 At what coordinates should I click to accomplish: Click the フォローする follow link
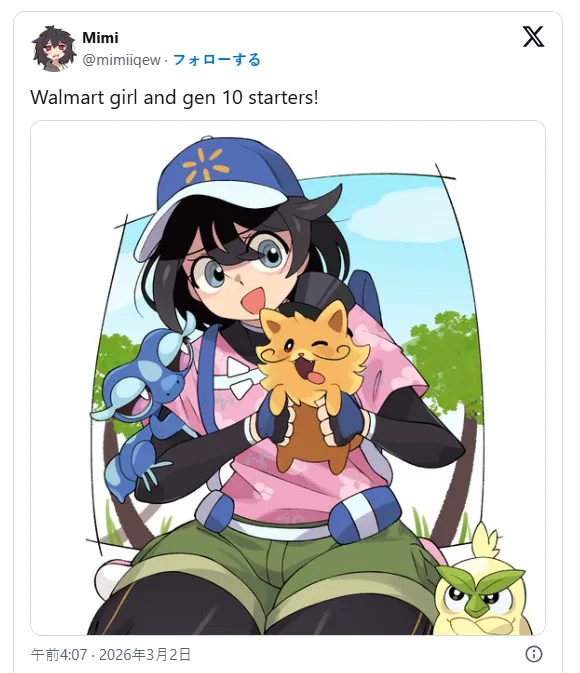pyautogui.click(x=217, y=60)
